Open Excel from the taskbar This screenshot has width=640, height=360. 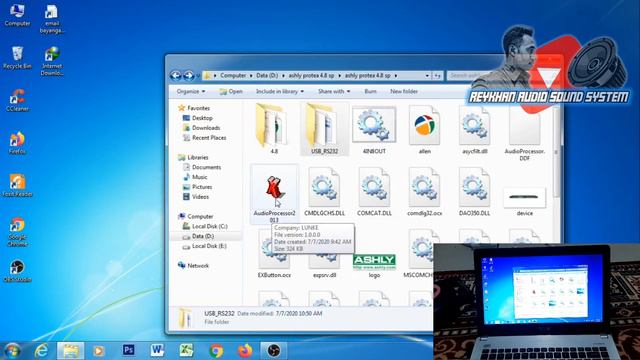point(186,351)
